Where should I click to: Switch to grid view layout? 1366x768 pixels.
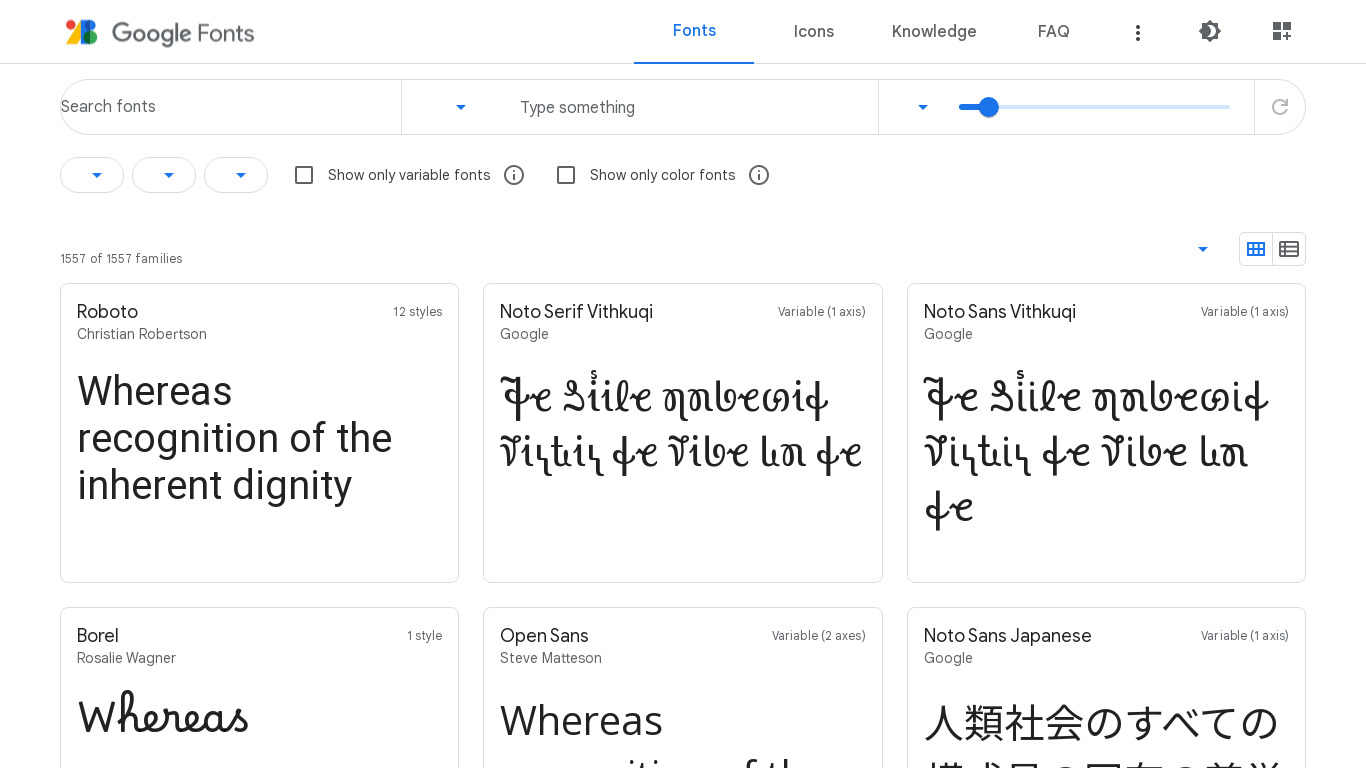pos(1256,249)
